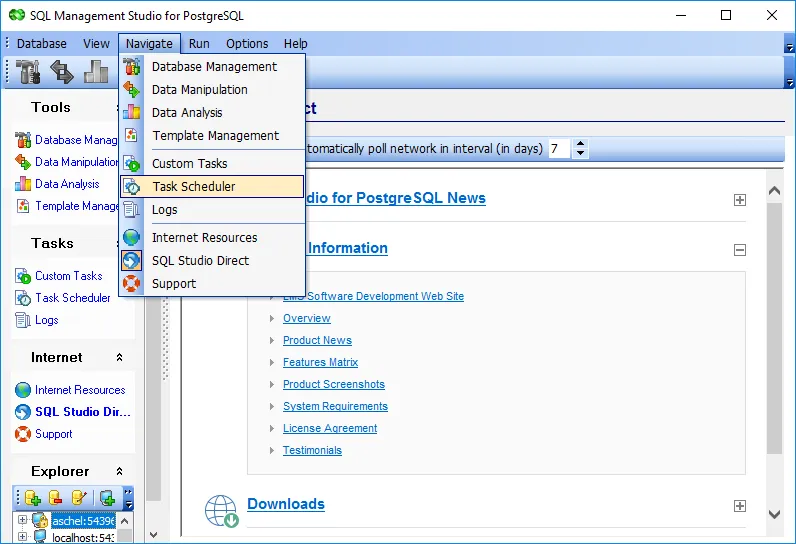This screenshot has height=544, width=796.
Task: Choose Data Manipulation from the Navigate menu
Action: [212, 89]
